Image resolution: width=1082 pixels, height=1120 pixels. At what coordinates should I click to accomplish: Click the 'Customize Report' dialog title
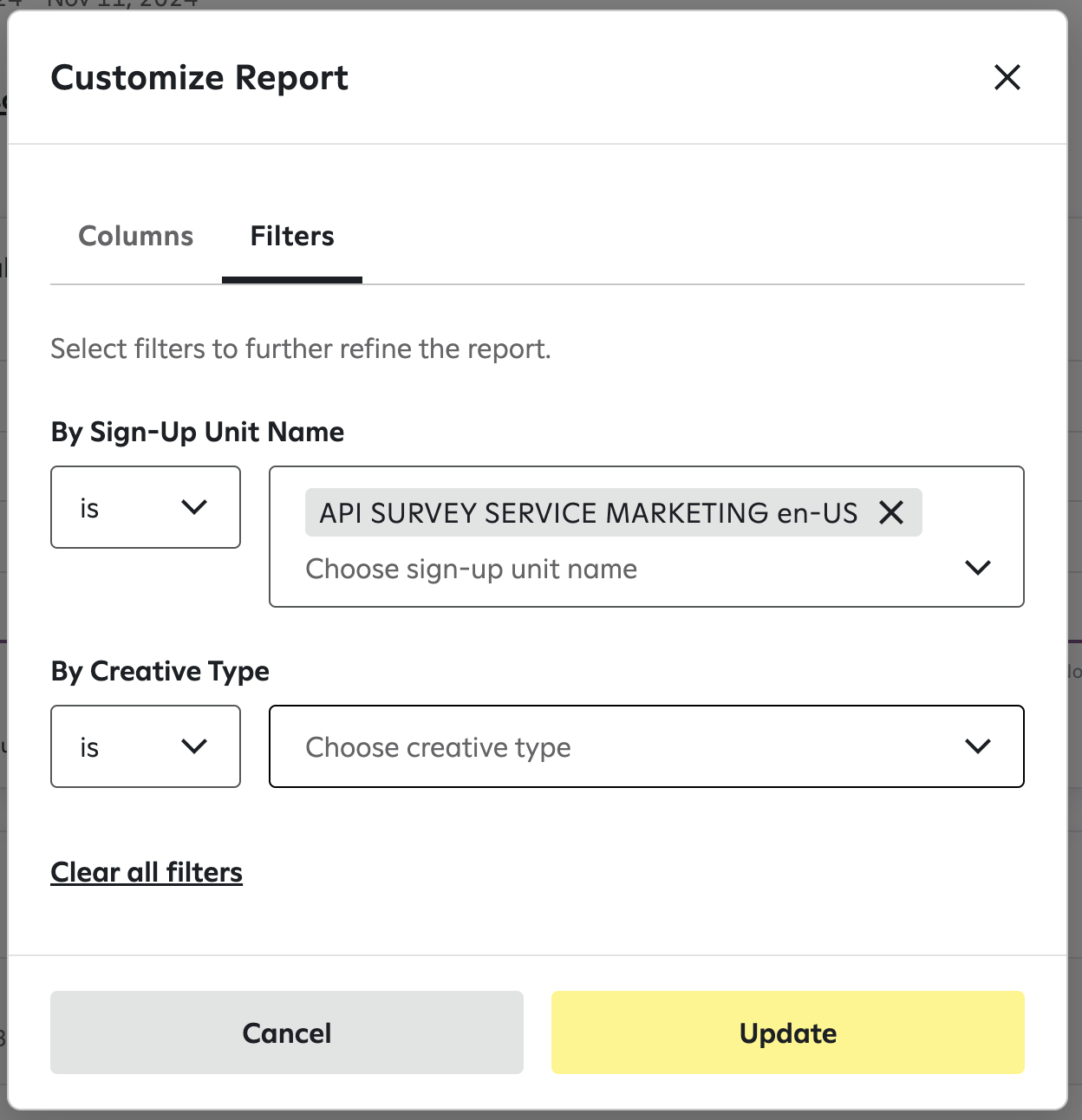pyautogui.click(x=199, y=78)
